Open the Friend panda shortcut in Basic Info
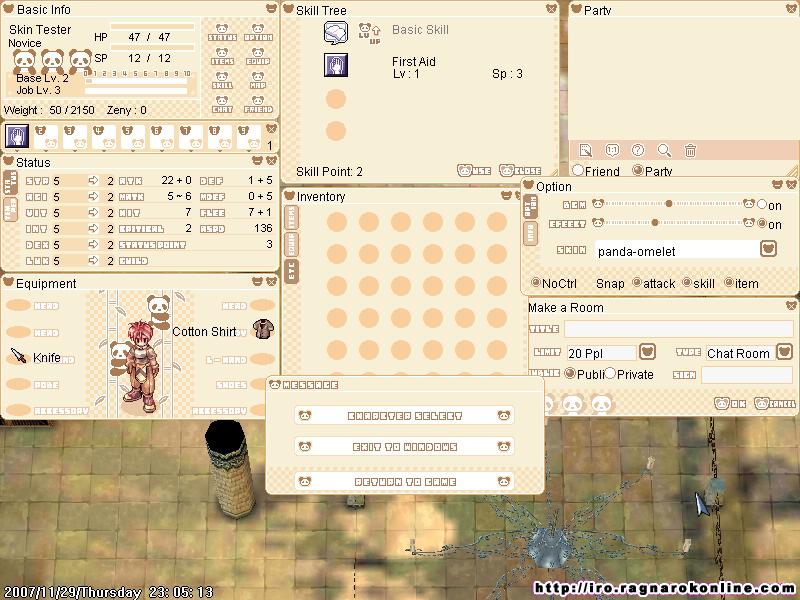 [258, 104]
